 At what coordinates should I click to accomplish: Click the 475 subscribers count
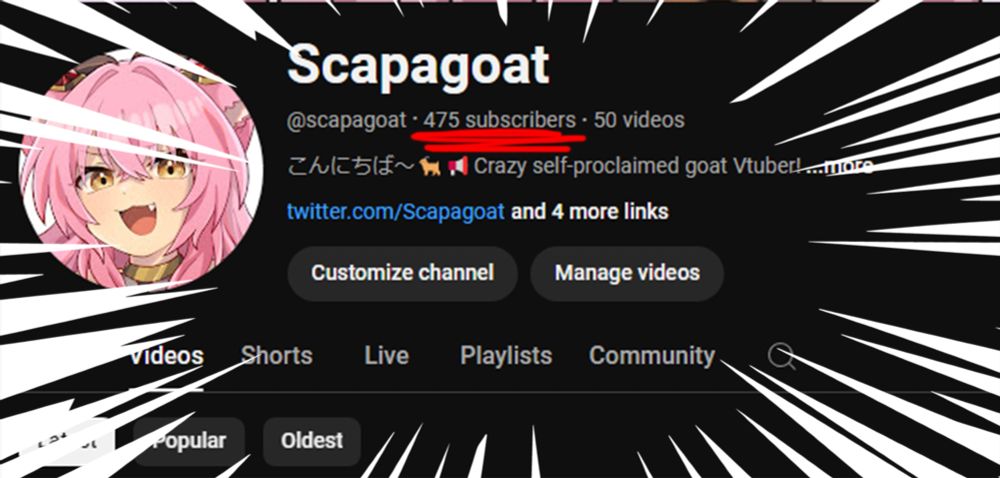[499, 120]
